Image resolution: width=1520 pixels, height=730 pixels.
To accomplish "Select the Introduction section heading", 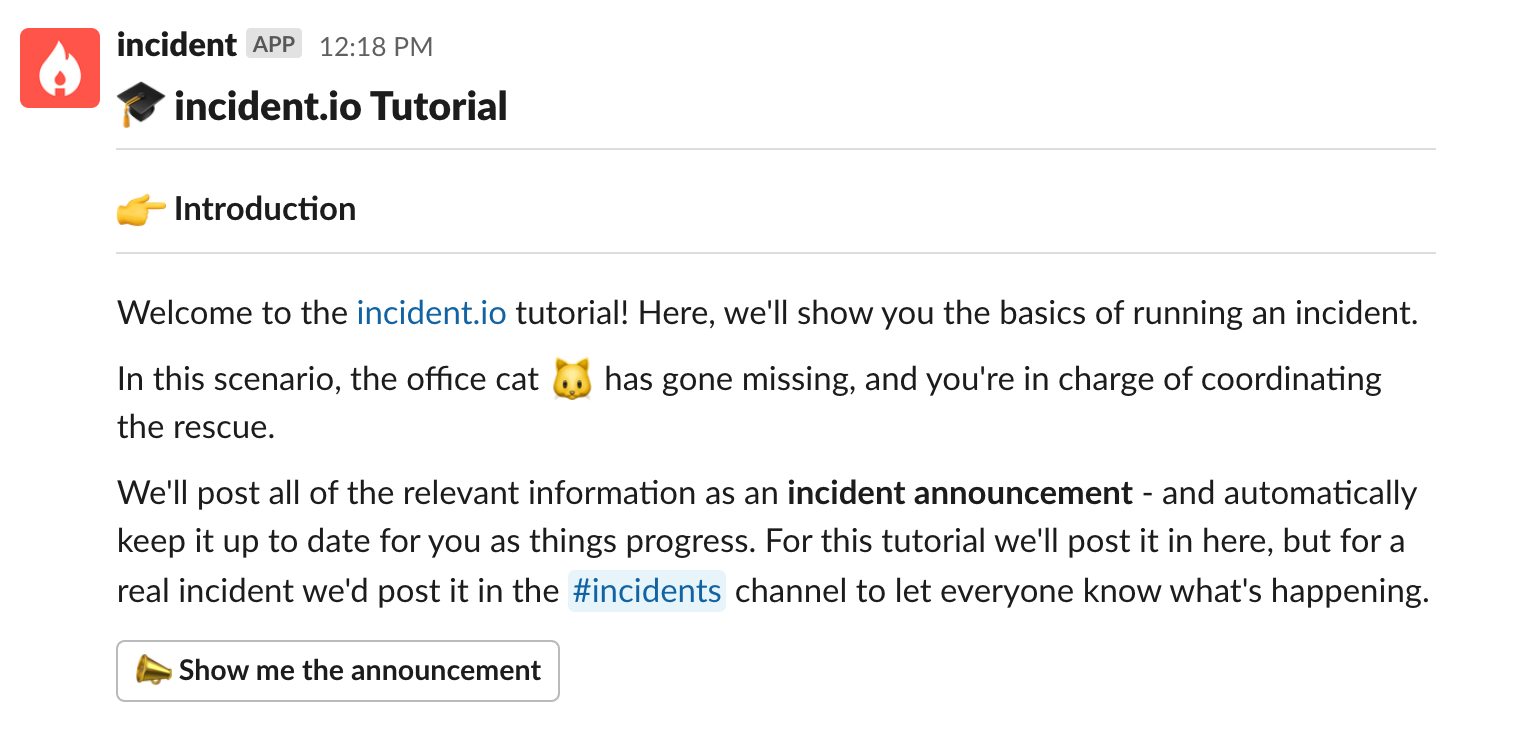I will click(265, 209).
